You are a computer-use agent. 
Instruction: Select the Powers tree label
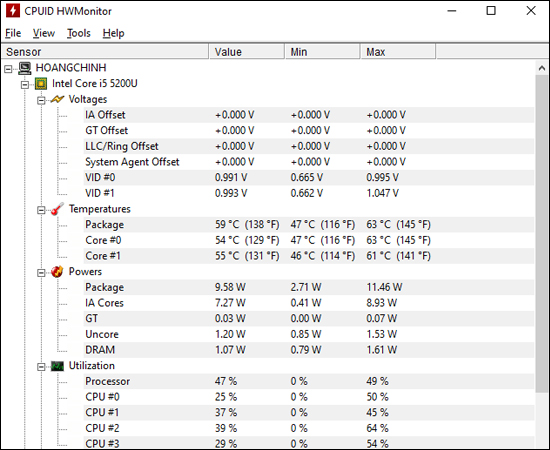[85, 271]
